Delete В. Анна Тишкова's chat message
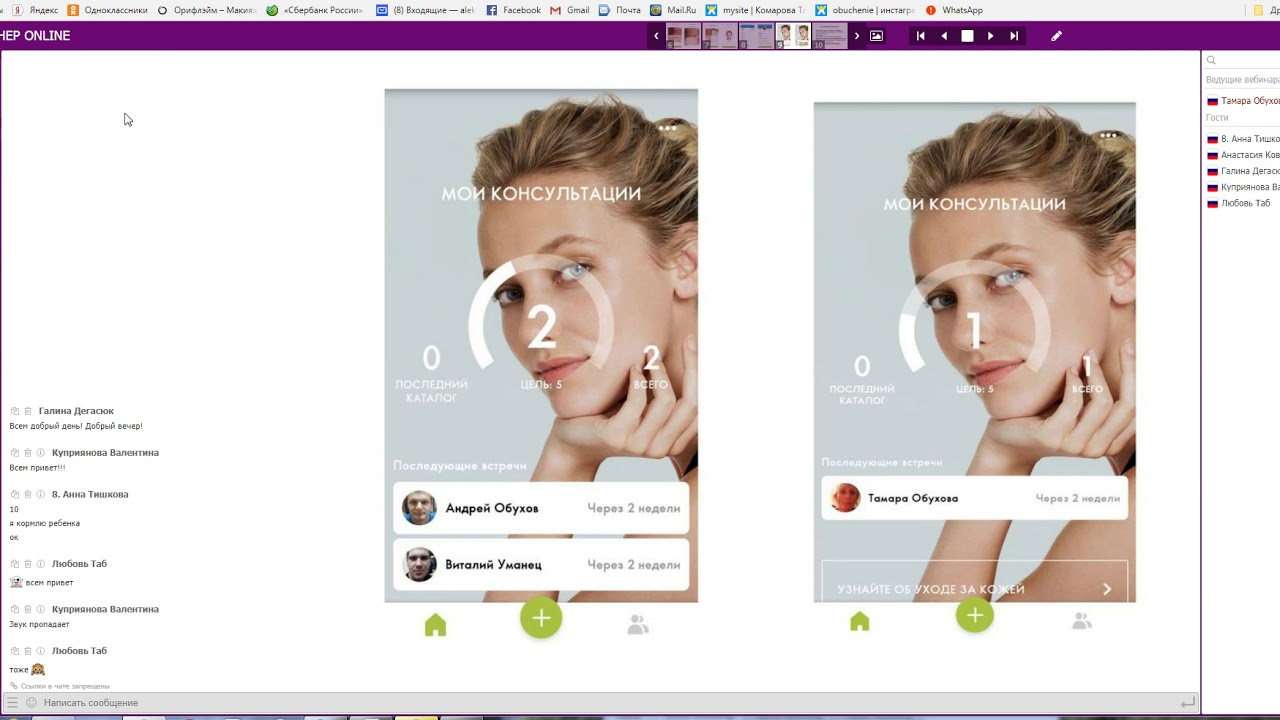Image resolution: width=1280 pixels, height=720 pixels. [28, 494]
